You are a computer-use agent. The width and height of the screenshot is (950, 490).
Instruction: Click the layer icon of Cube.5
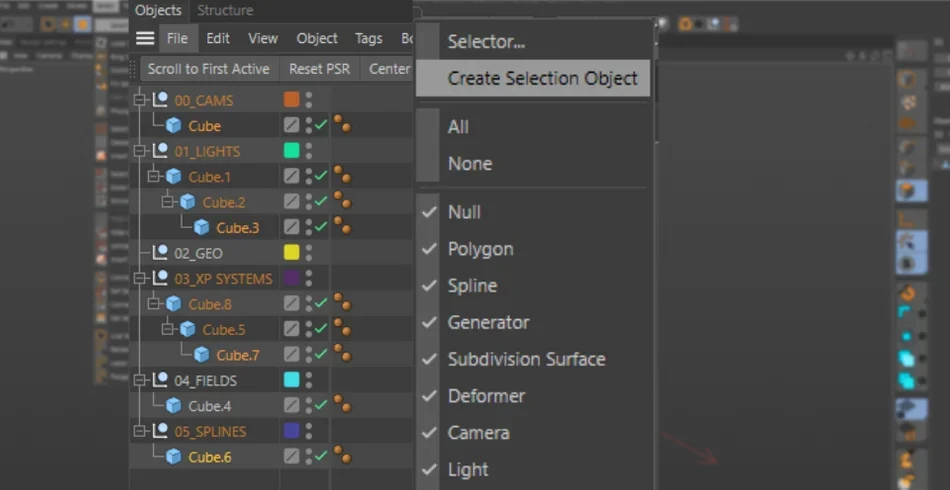(x=291, y=328)
